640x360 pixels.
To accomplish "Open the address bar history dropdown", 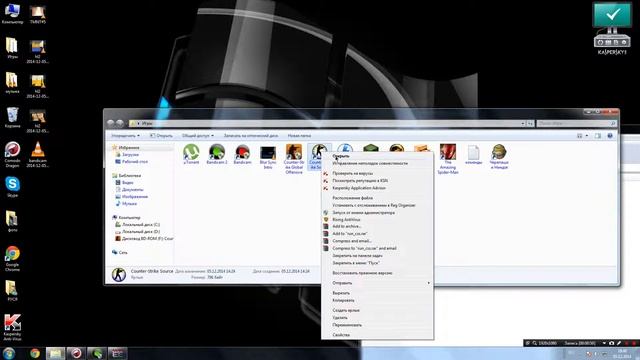I will tap(523, 123).
